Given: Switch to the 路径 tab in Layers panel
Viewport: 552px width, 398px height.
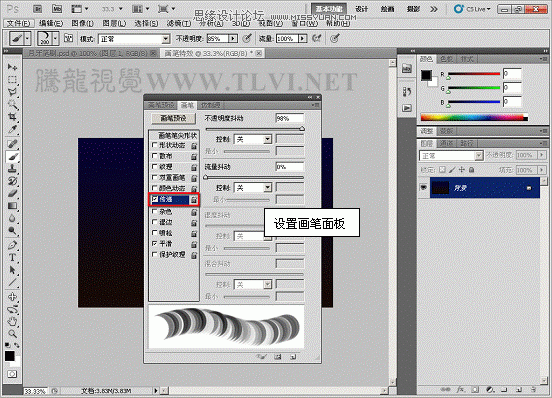Looking at the screenshot, I should coord(467,144).
